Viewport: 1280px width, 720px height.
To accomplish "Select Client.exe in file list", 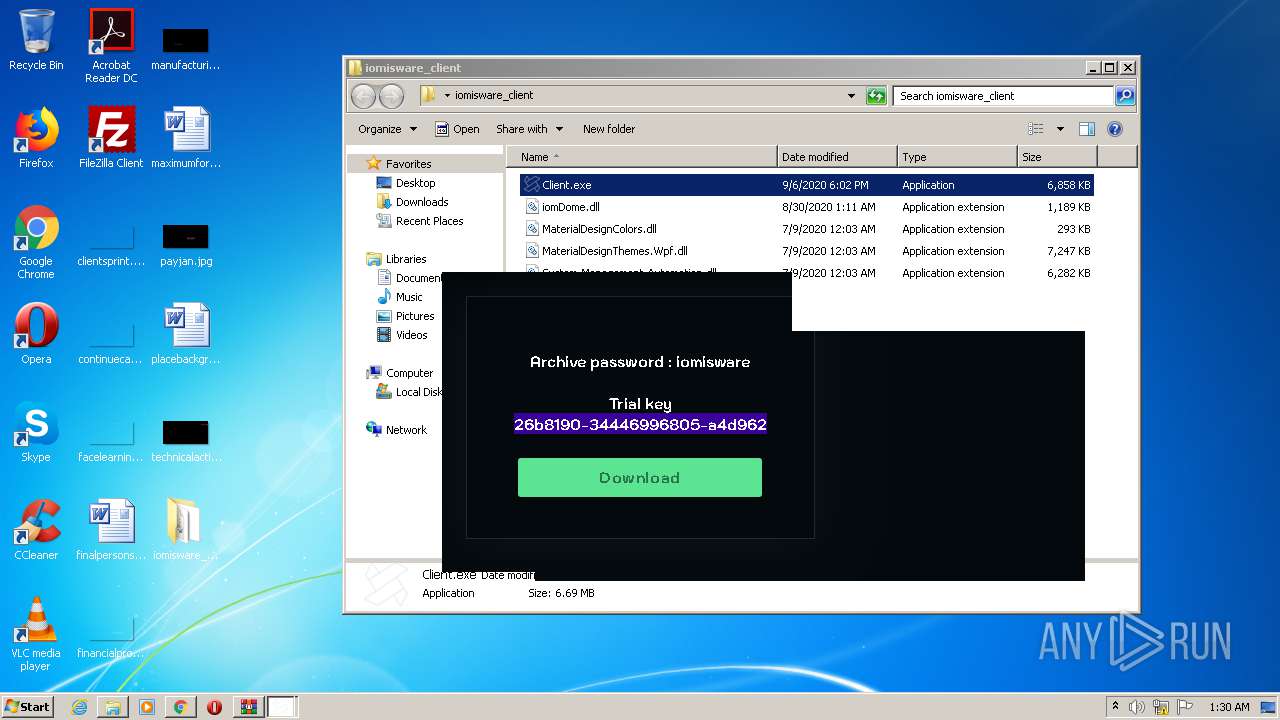I will point(806,185).
